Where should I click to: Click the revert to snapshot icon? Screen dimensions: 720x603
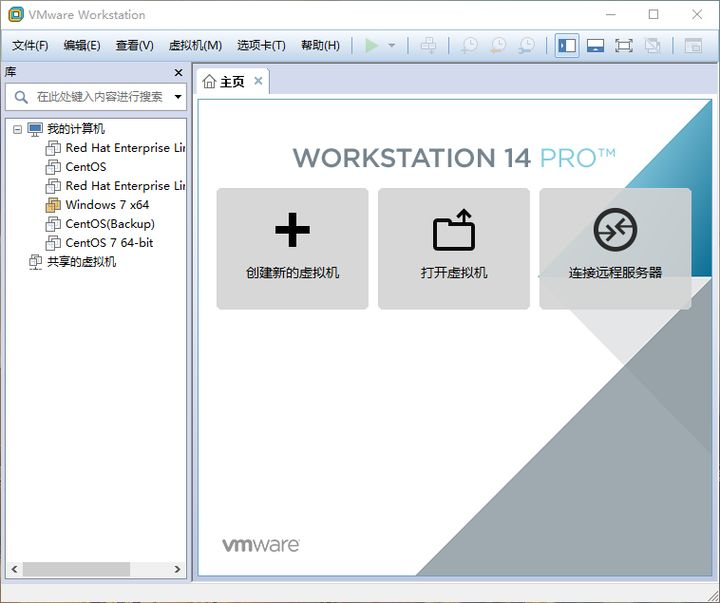tap(498, 45)
